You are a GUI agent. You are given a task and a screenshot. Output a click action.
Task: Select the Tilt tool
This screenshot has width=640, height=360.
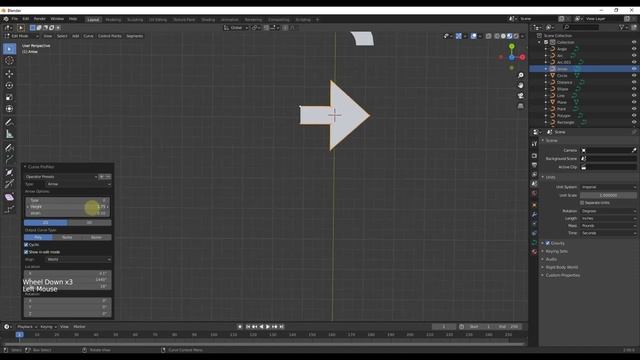pos(9,184)
